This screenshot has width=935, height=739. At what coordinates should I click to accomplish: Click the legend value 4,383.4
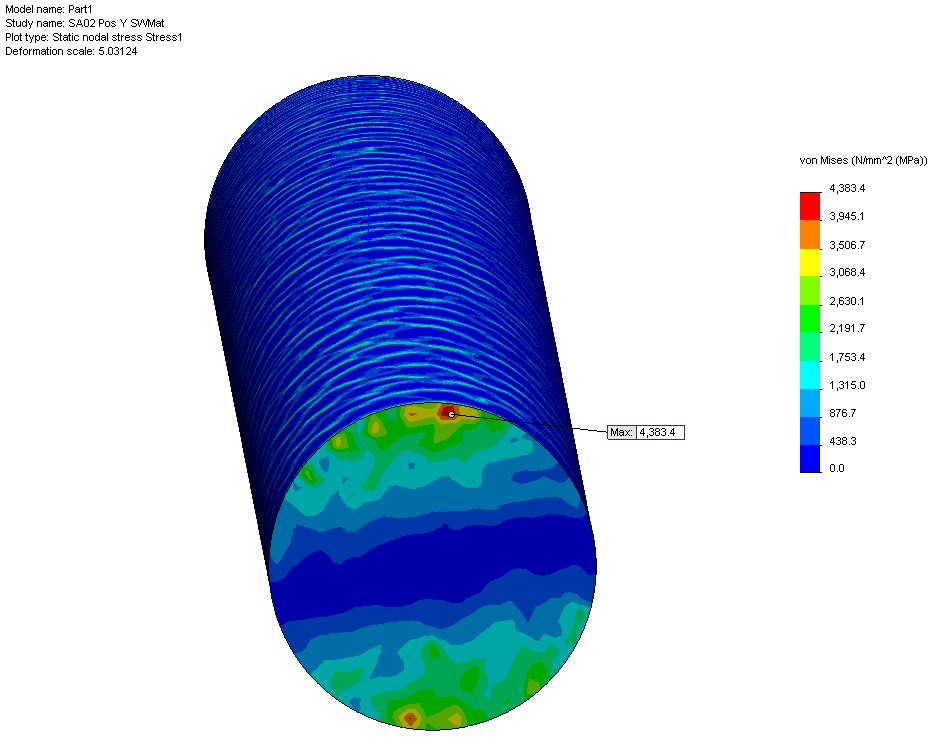click(x=847, y=188)
